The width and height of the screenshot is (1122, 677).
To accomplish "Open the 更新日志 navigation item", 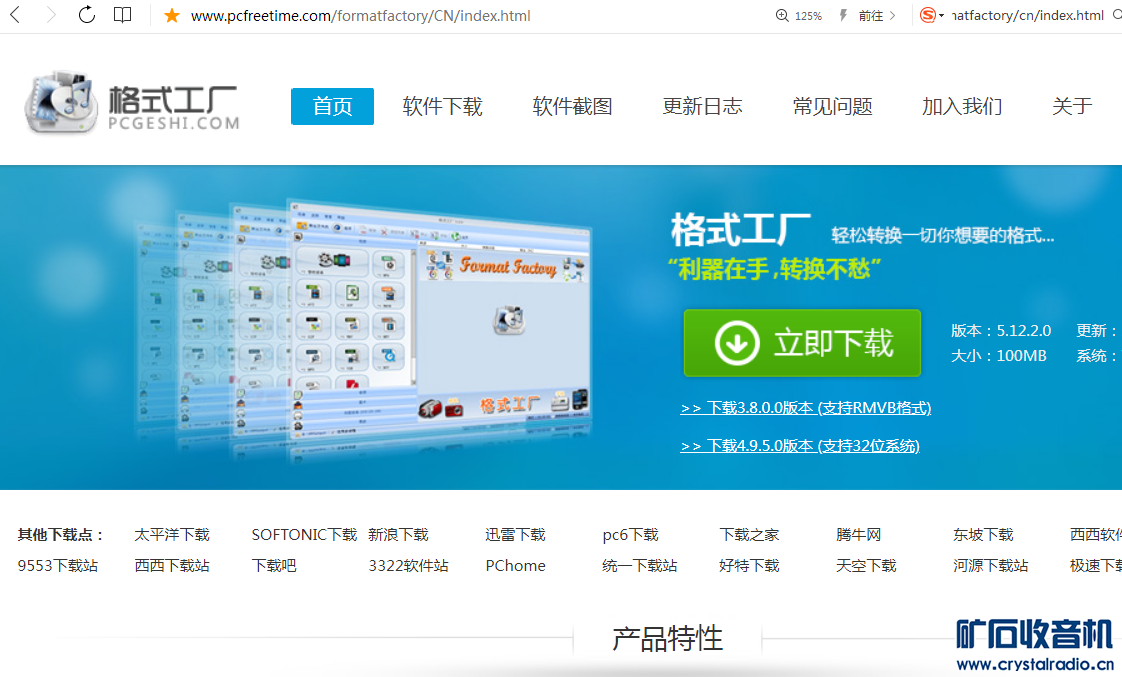I will [702, 107].
